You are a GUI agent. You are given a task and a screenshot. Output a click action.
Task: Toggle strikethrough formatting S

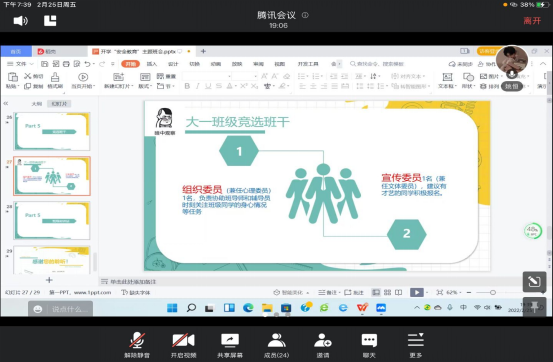[219, 86]
